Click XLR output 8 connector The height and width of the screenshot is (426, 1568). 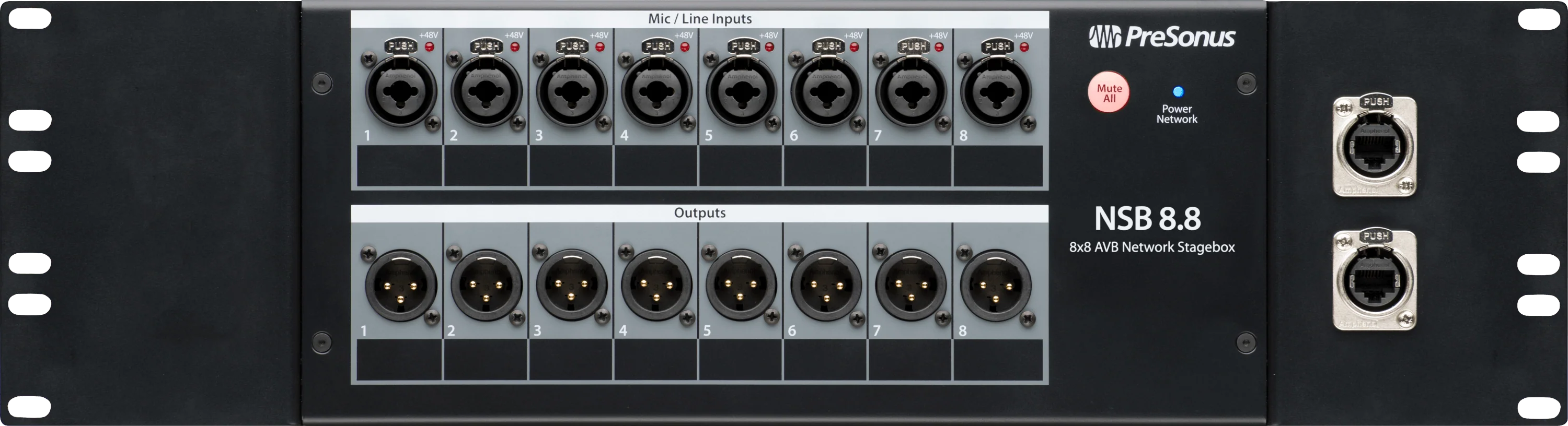click(x=996, y=285)
